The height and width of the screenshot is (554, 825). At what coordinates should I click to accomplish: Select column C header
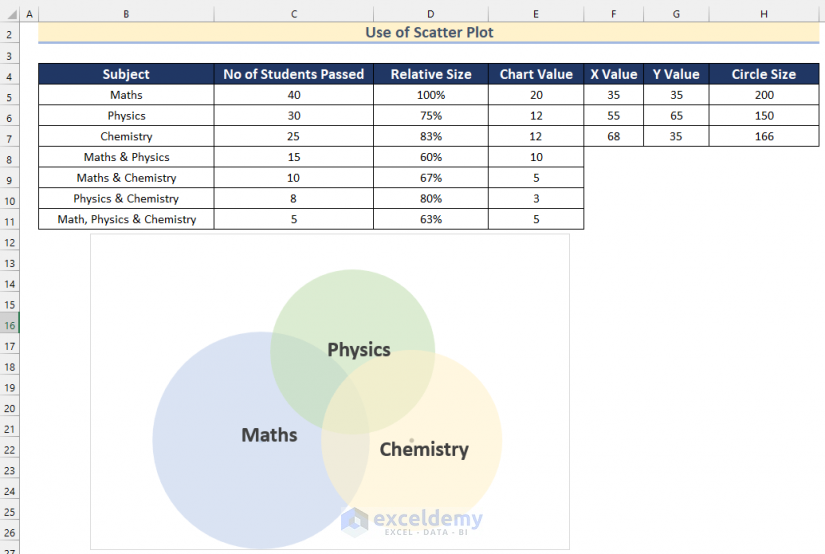(294, 14)
